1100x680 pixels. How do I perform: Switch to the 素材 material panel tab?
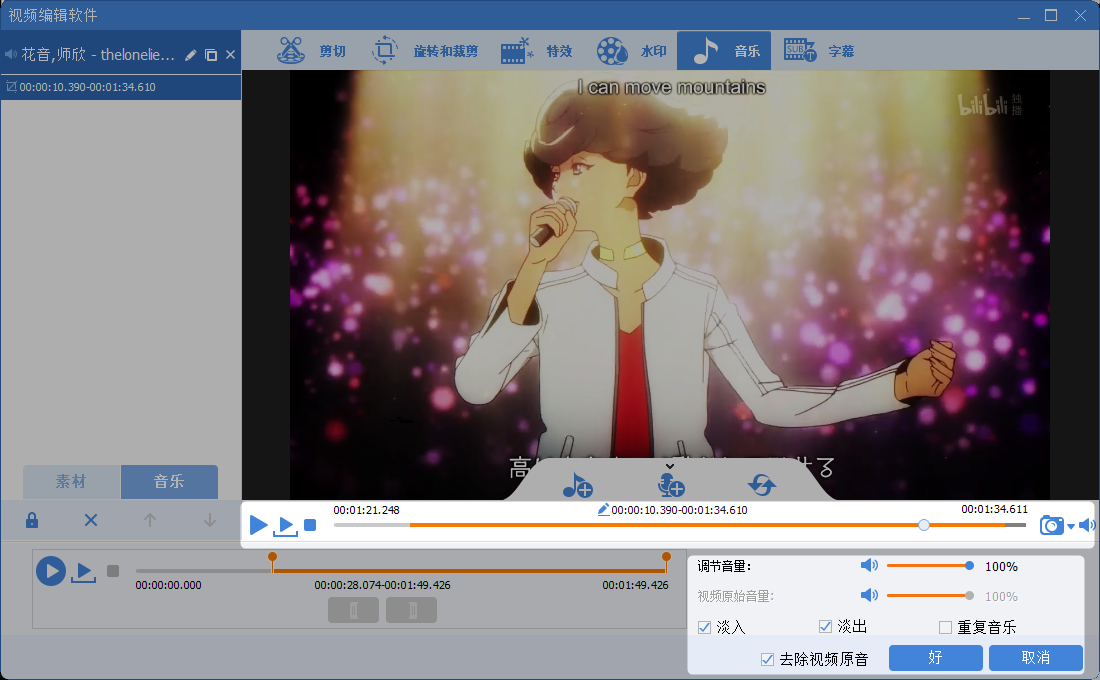72,481
